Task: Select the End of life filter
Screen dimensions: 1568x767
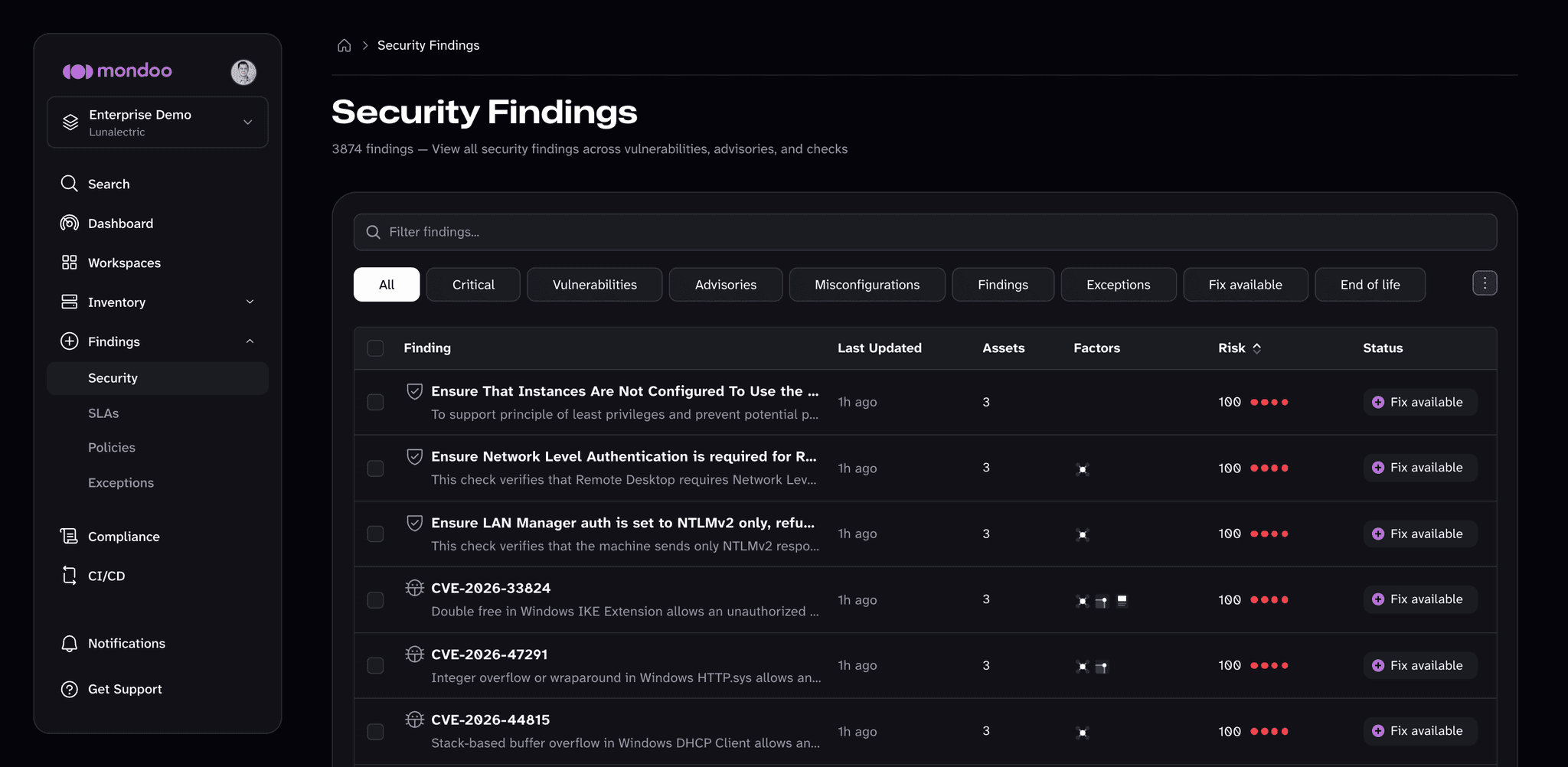Action: tap(1370, 285)
